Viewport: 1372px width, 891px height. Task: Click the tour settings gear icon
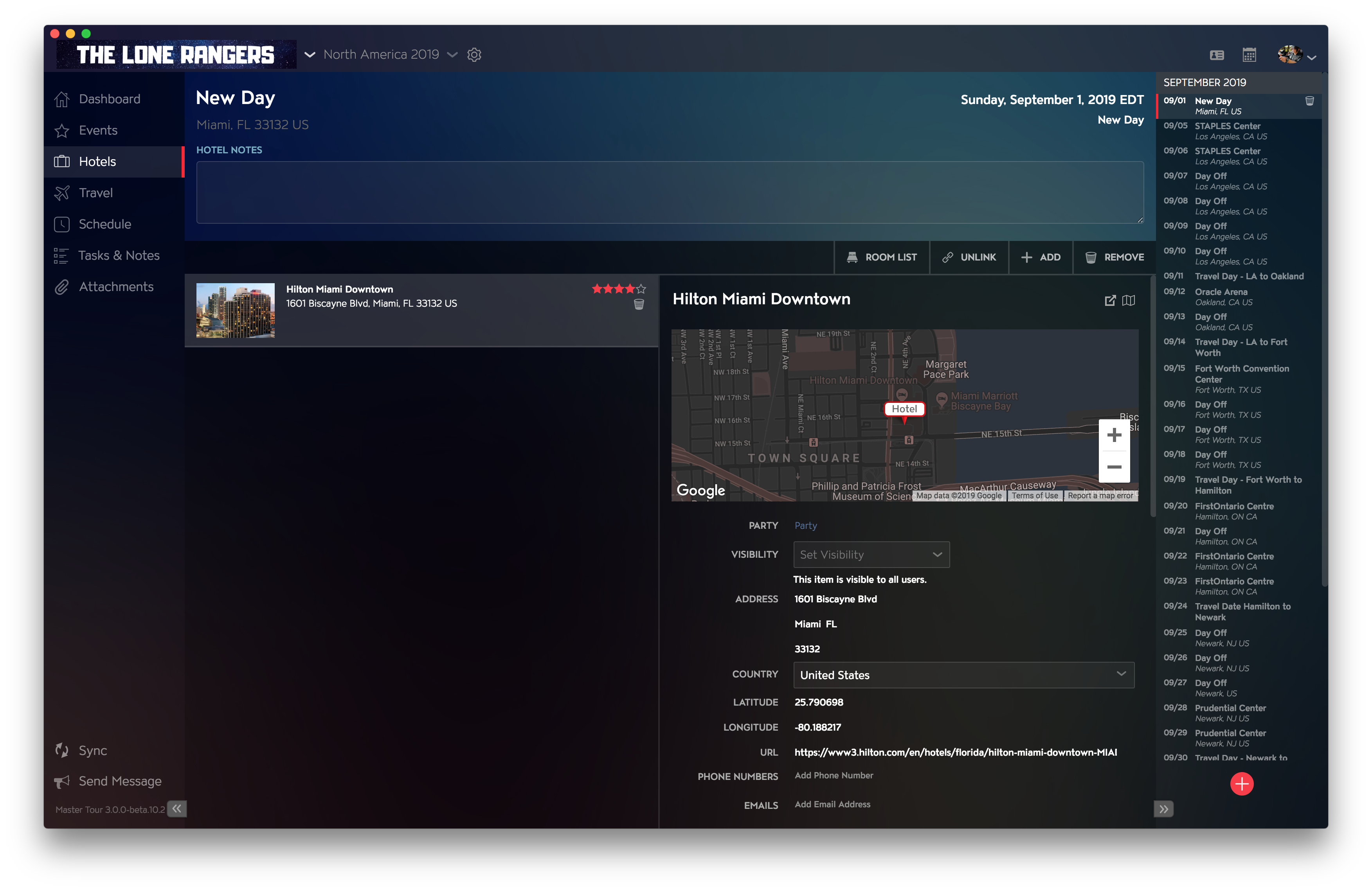tap(474, 55)
